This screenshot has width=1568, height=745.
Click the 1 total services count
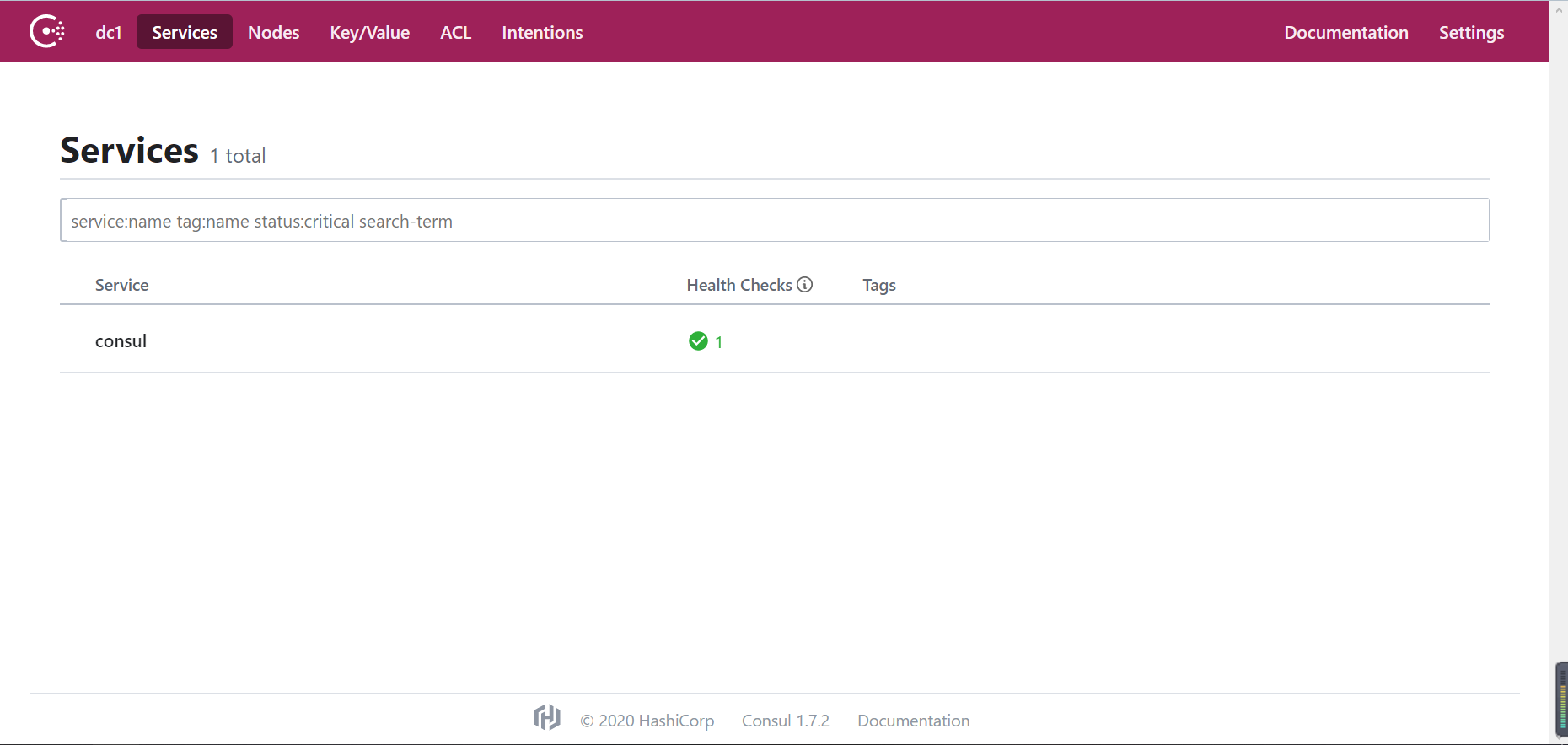238,156
